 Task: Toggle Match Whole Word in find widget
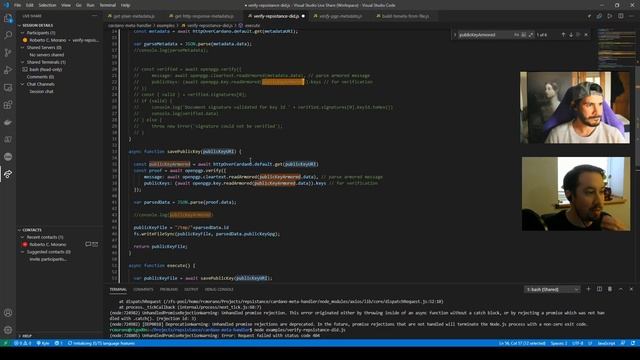[x=524, y=35]
